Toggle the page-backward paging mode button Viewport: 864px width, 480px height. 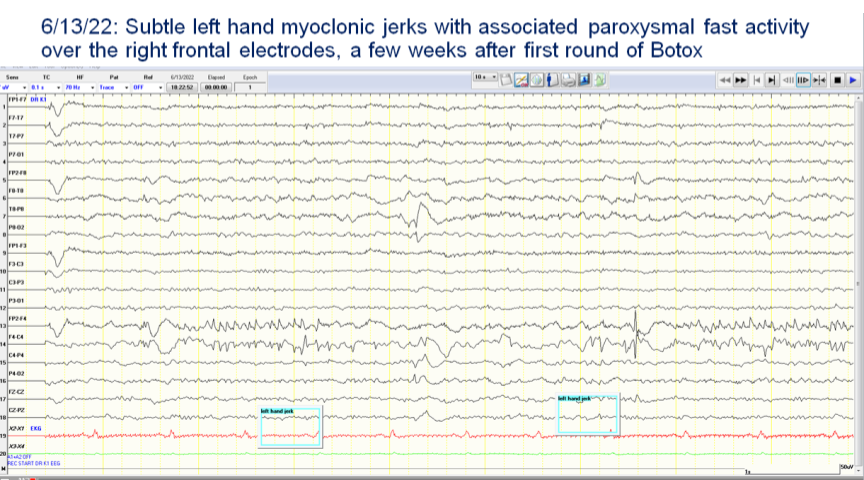[788, 78]
